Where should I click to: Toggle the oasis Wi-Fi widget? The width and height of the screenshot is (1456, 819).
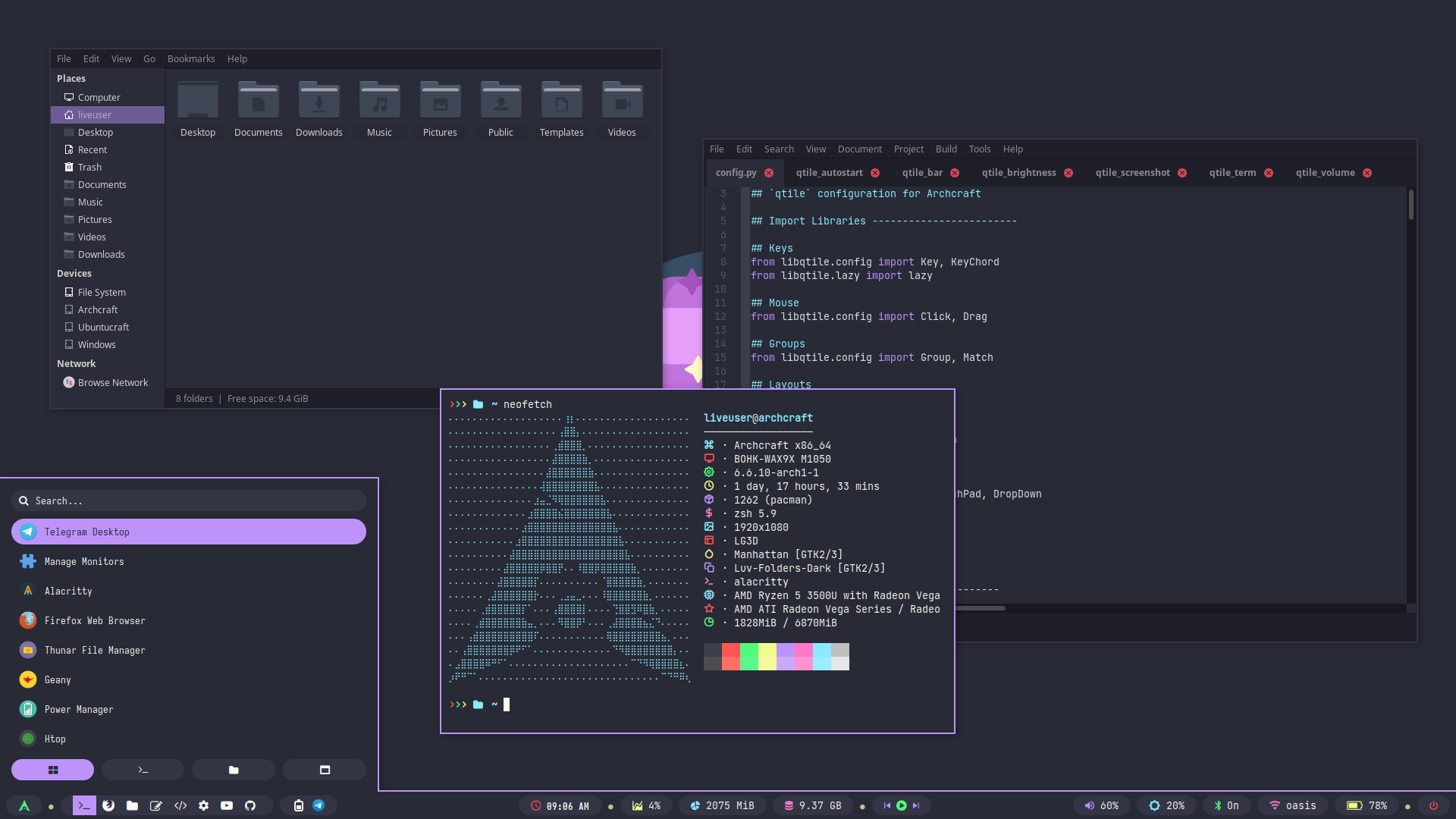click(x=1293, y=805)
